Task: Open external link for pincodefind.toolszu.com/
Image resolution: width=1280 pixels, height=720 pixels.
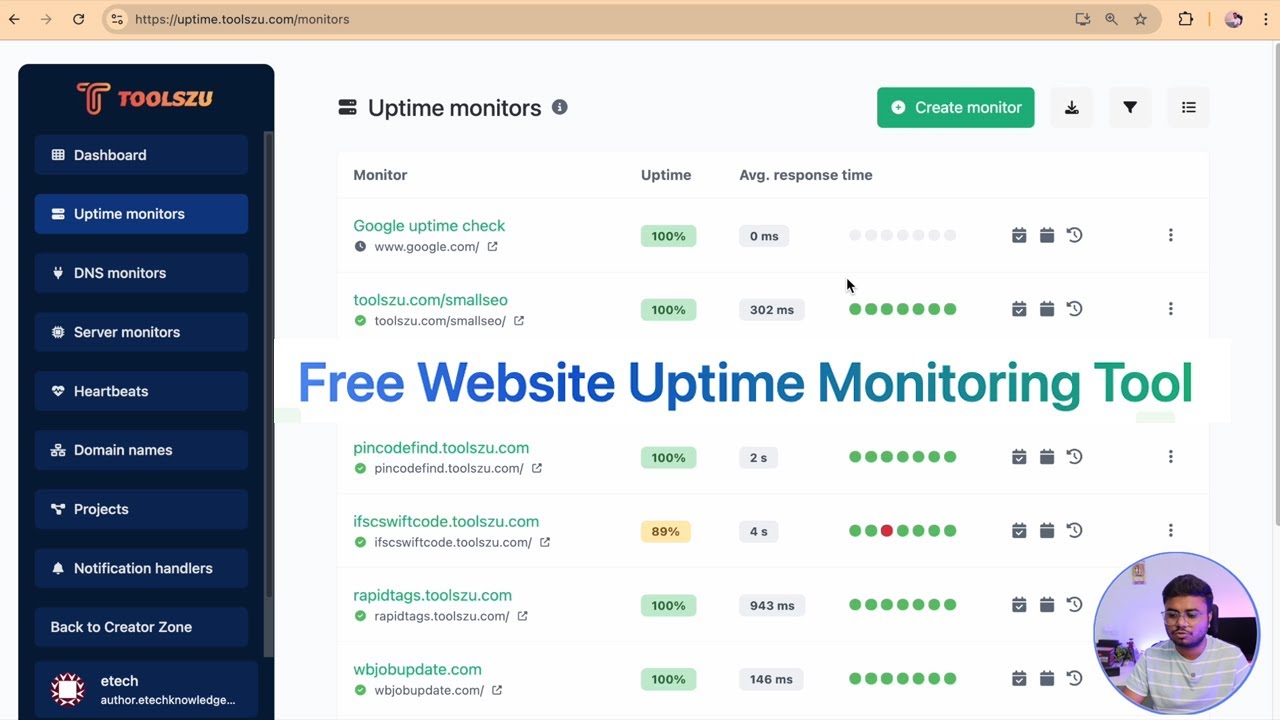Action: click(536, 468)
